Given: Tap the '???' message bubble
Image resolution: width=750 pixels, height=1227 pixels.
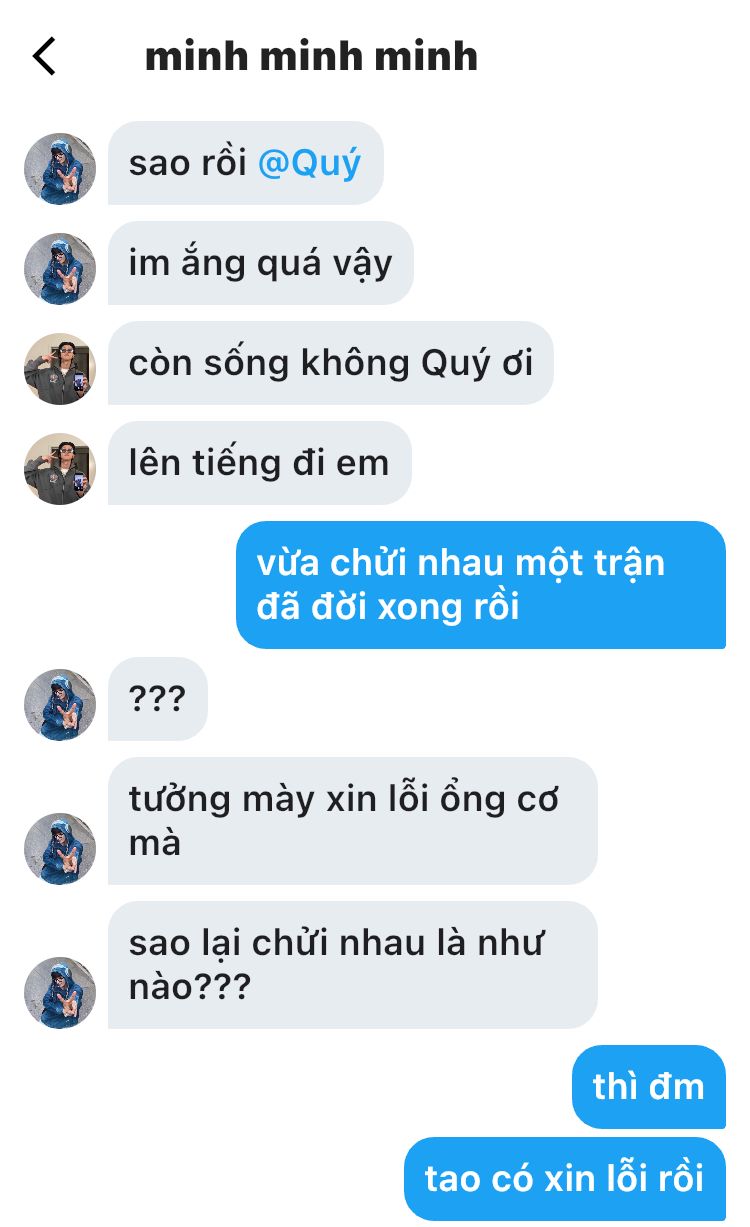Looking at the screenshot, I should pos(158,699).
